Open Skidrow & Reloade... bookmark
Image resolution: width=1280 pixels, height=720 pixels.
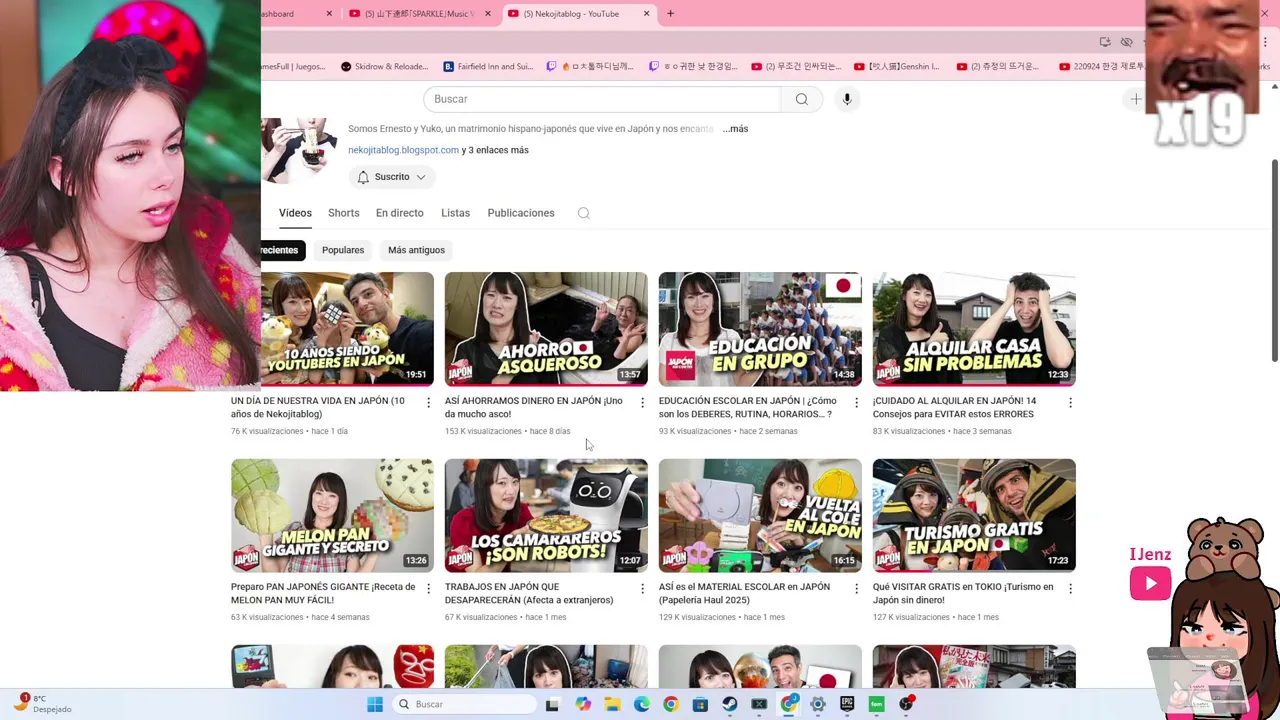(x=385, y=67)
